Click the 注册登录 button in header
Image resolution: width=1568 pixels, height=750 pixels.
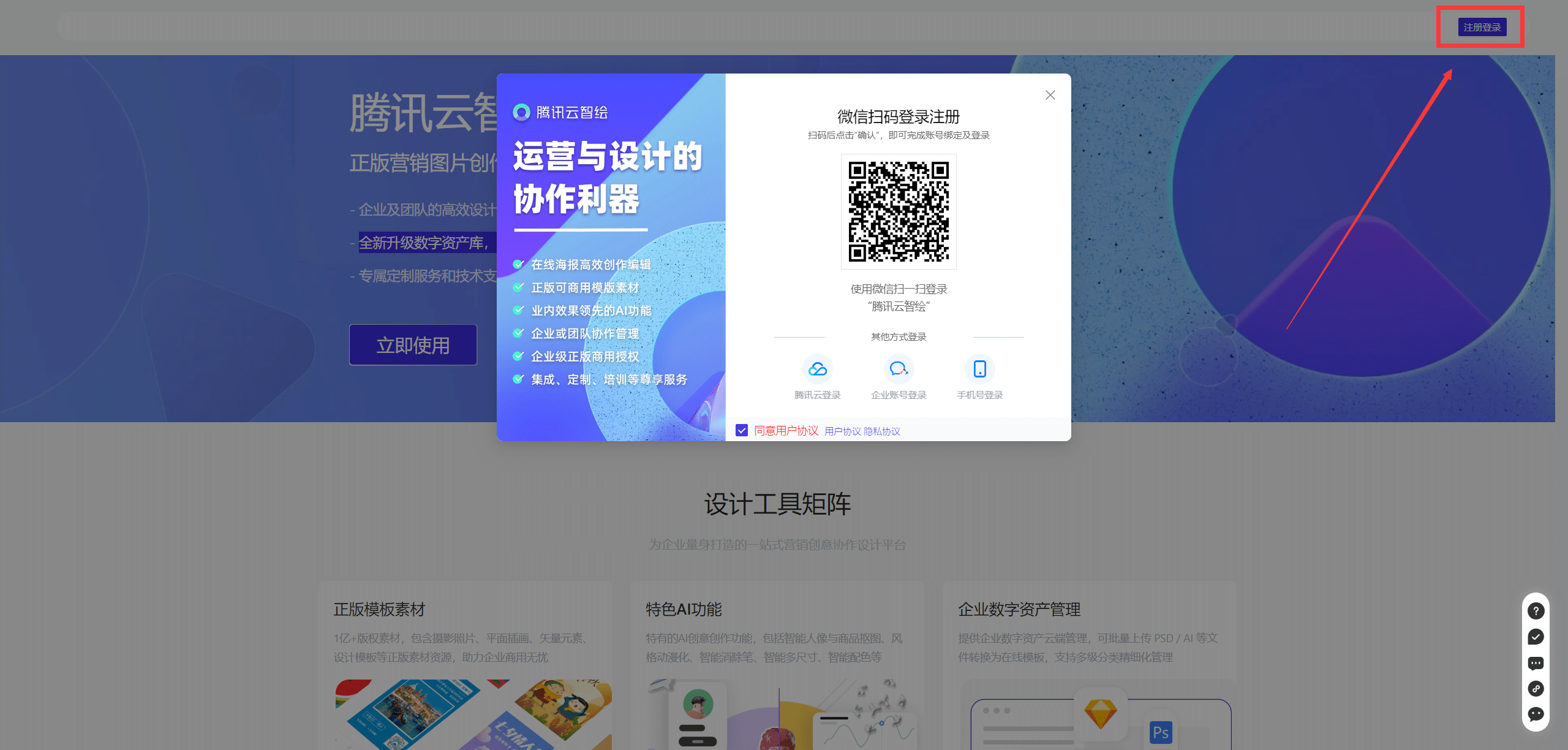coord(1482,28)
